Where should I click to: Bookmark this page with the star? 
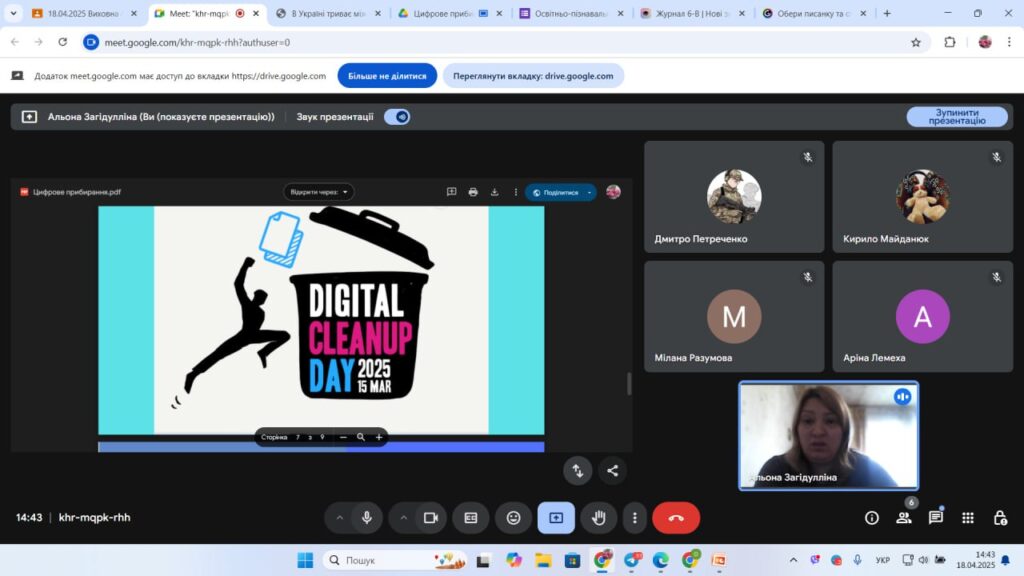click(916, 42)
